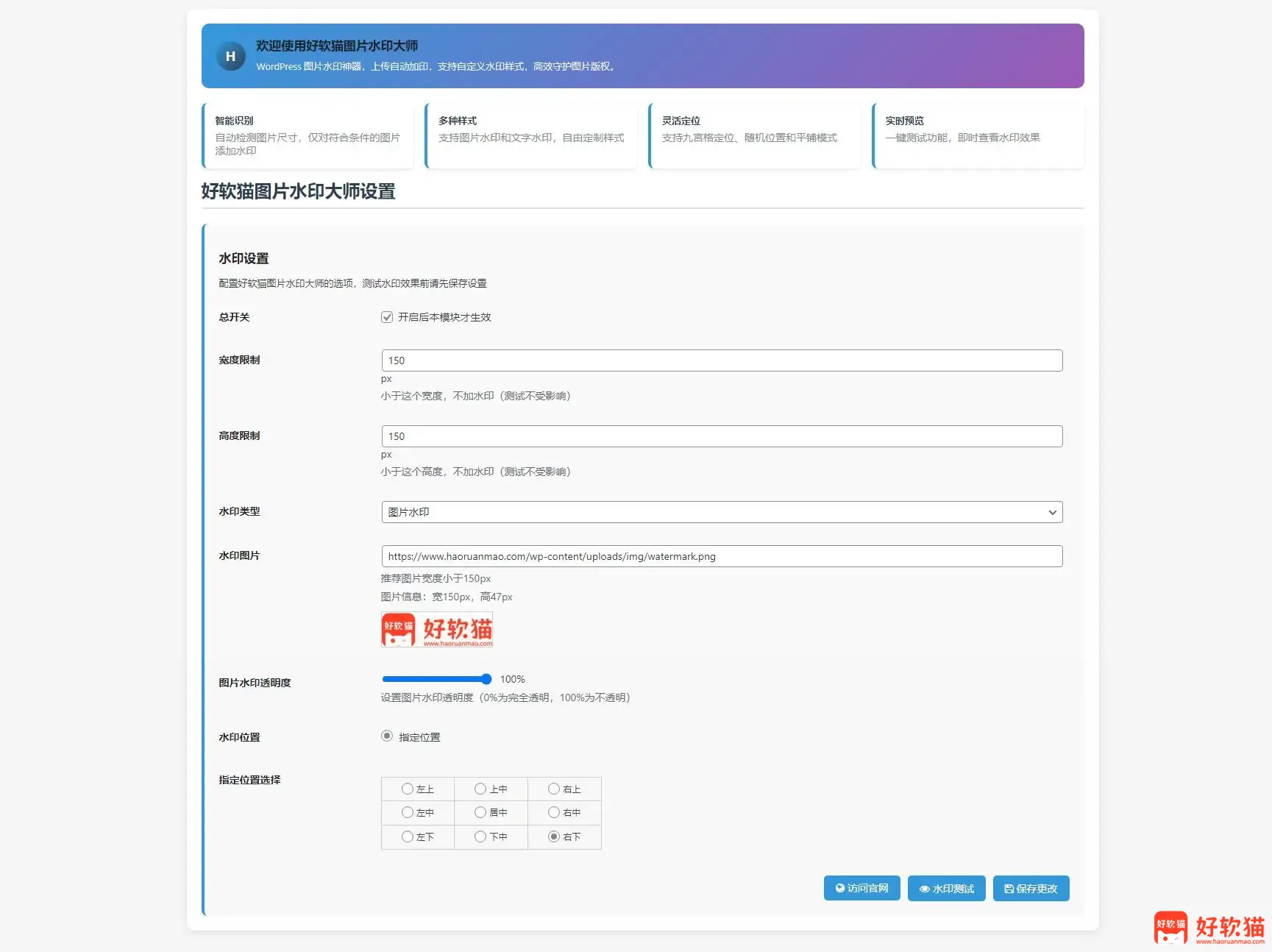Click the watermark image preview thumbnail
Image resolution: width=1272 pixels, height=952 pixels.
pyautogui.click(x=436, y=630)
